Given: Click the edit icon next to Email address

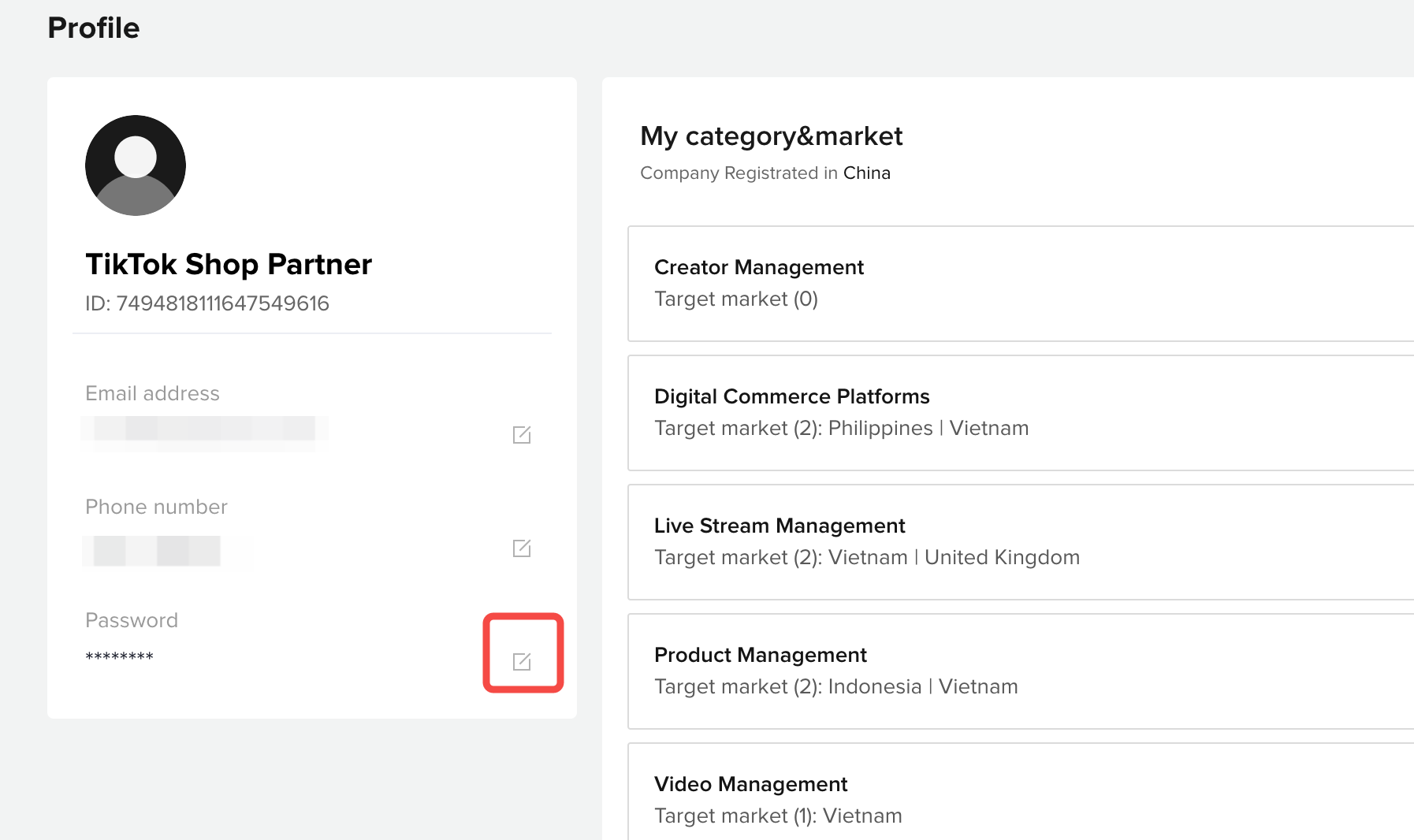Looking at the screenshot, I should pyautogui.click(x=521, y=434).
